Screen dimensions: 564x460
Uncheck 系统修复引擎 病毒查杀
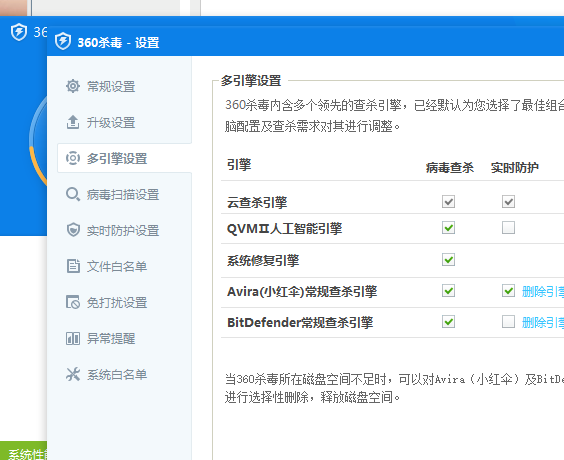(448, 259)
